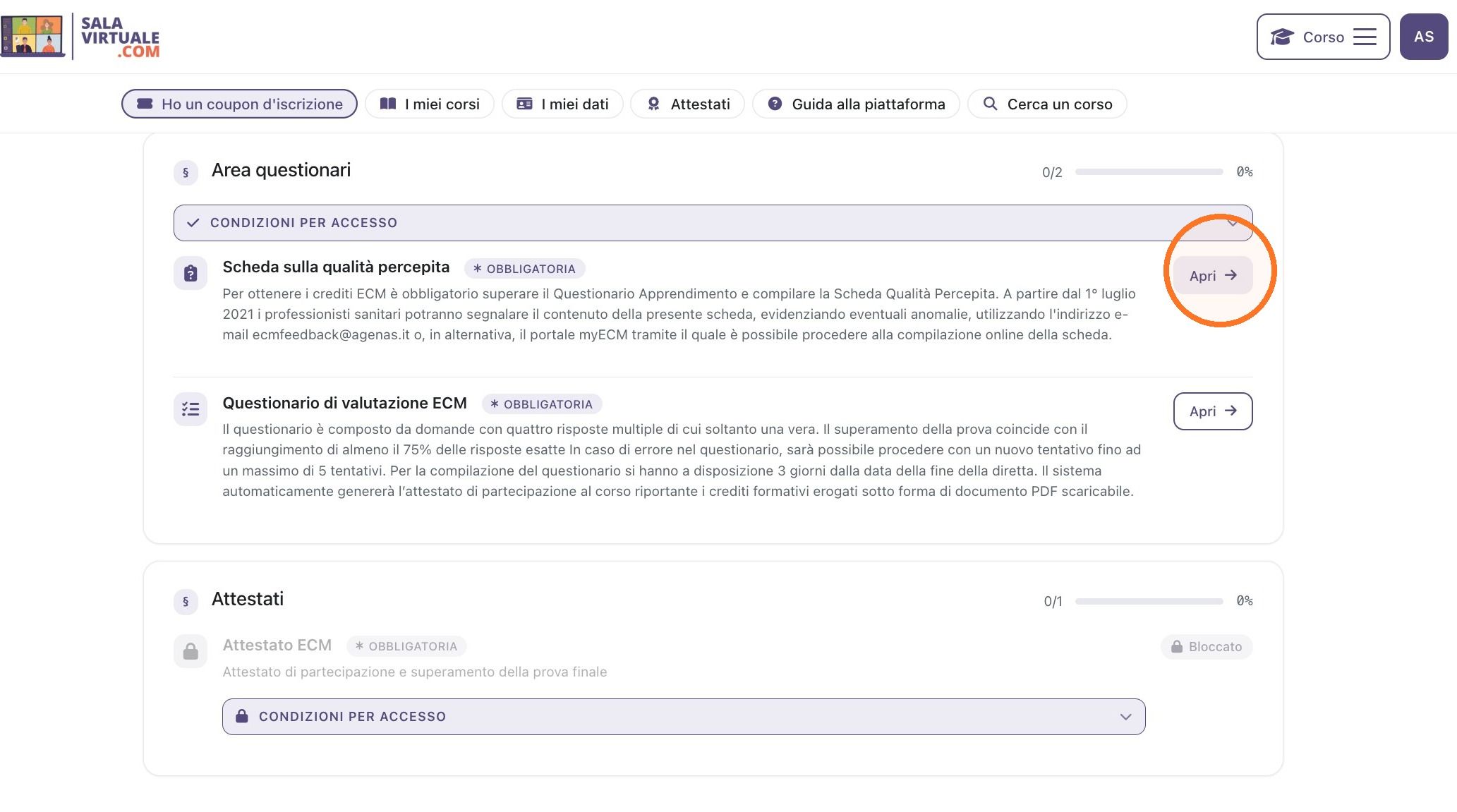Open Questionario di valutazione ECM with Apri
Screen dimensions: 1457x812
(x=1213, y=411)
